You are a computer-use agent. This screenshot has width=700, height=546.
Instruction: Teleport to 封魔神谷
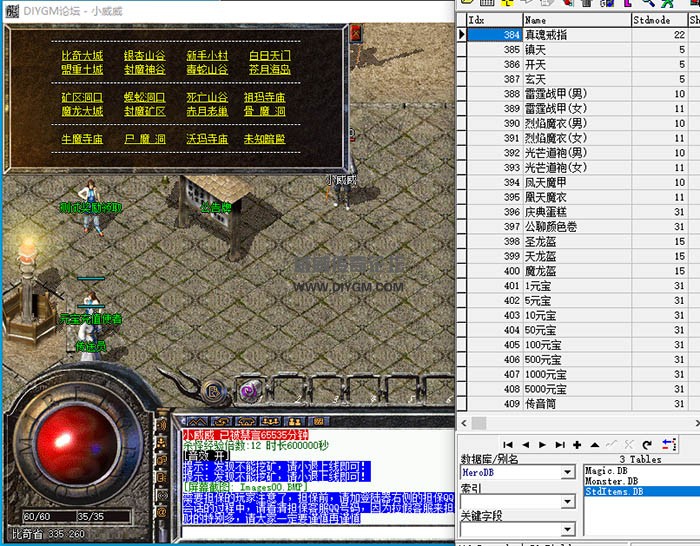145,69
